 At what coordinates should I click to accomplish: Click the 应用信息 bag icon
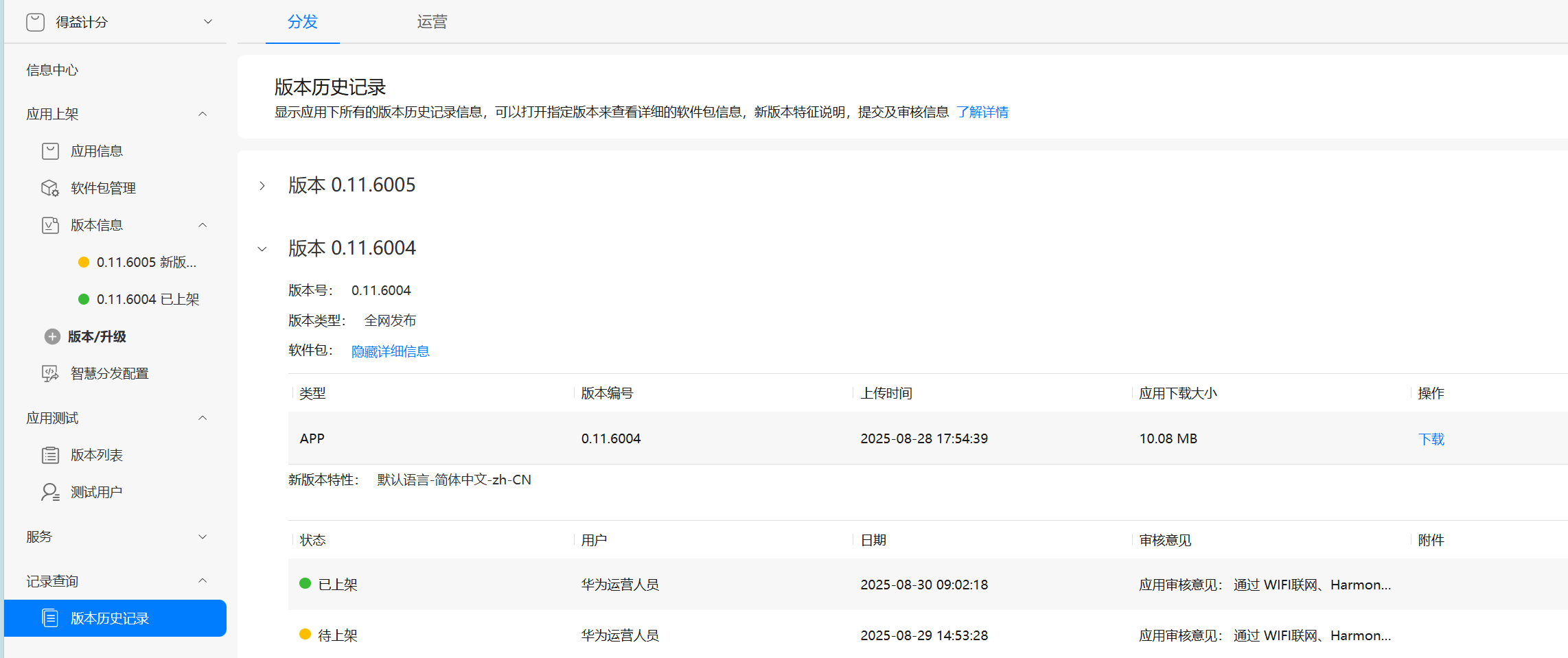pyautogui.click(x=50, y=151)
